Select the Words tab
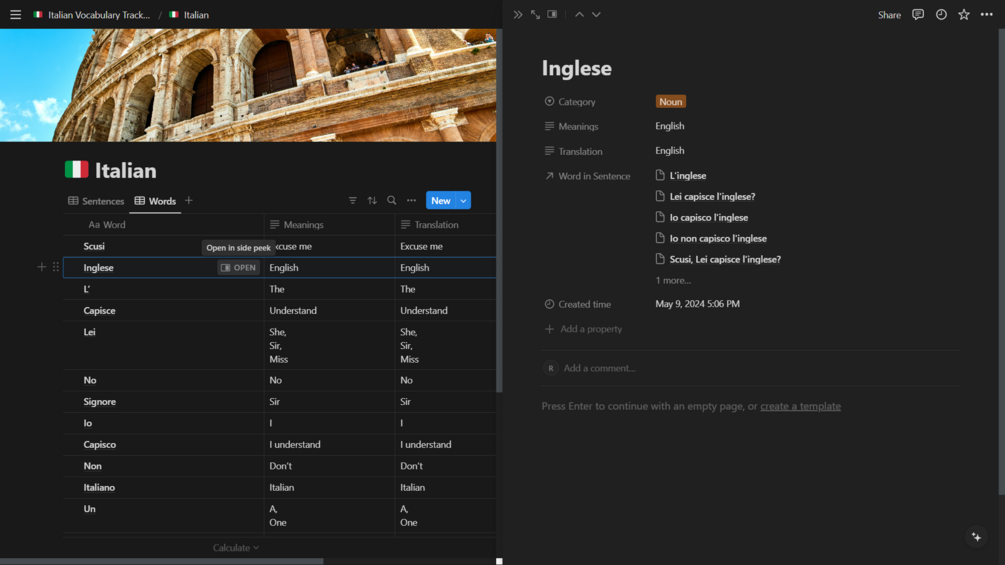This screenshot has height=565, width=1005. click(x=155, y=201)
